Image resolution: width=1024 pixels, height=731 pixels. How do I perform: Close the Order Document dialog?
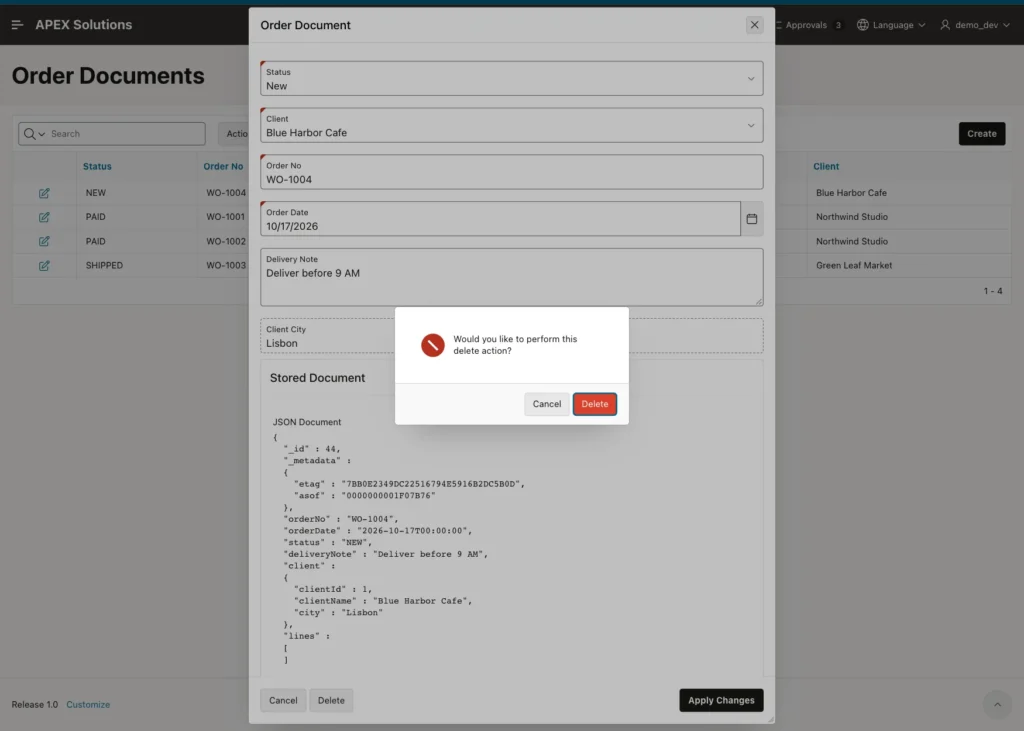point(754,25)
